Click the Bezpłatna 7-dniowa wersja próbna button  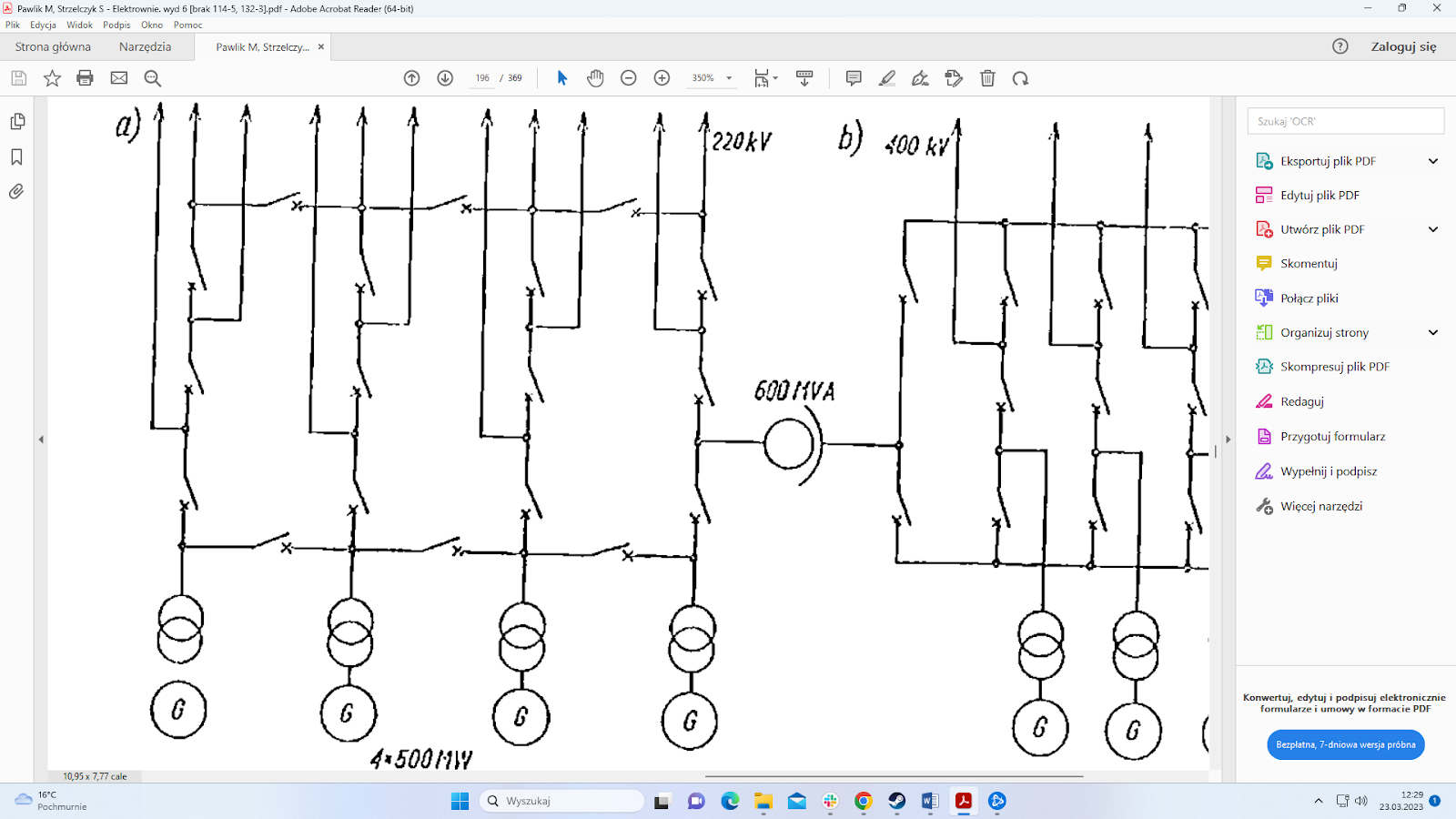coord(1345,744)
